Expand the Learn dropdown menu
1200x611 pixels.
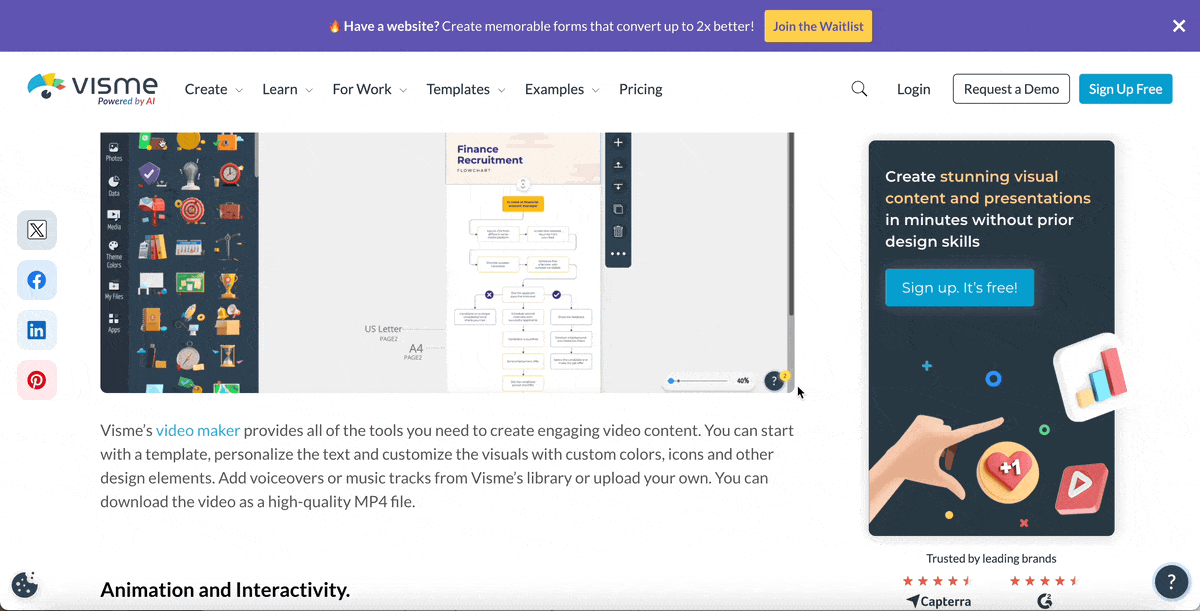click(x=287, y=89)
